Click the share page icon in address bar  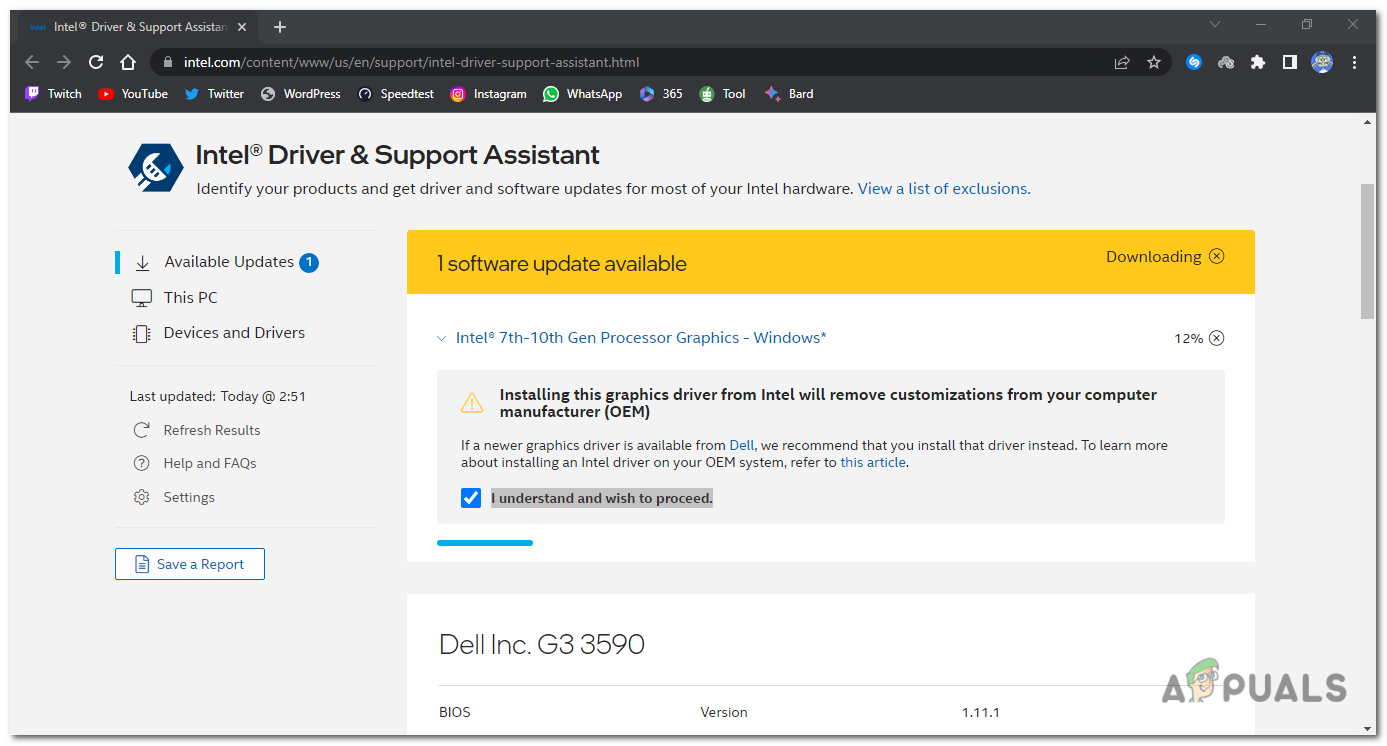(x=1122, y=62)
